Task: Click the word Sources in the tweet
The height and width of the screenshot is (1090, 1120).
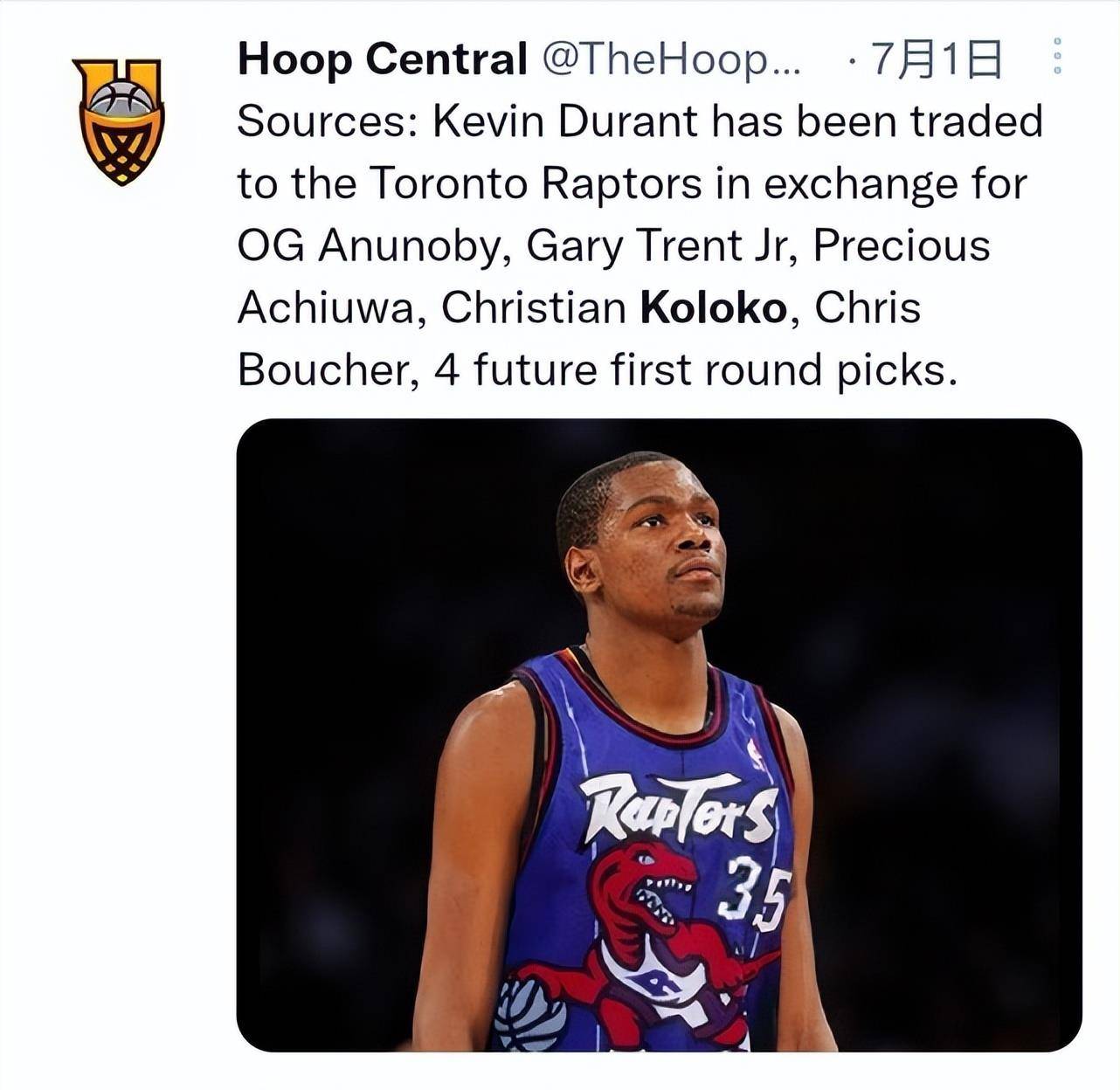Action: click(x=327, y=121)
